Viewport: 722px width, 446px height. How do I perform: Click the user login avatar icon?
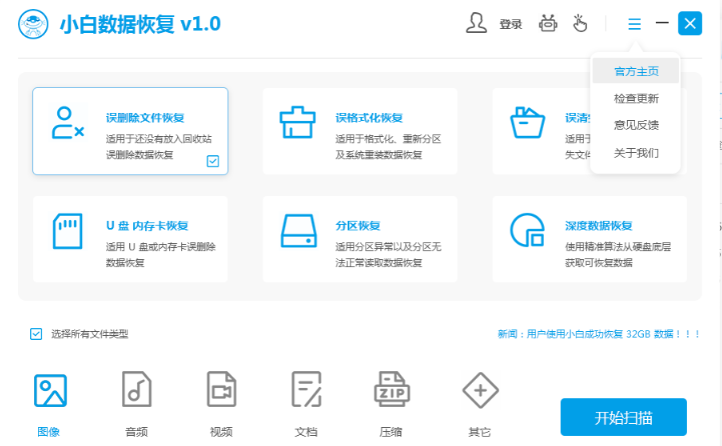tap(476, 23)
